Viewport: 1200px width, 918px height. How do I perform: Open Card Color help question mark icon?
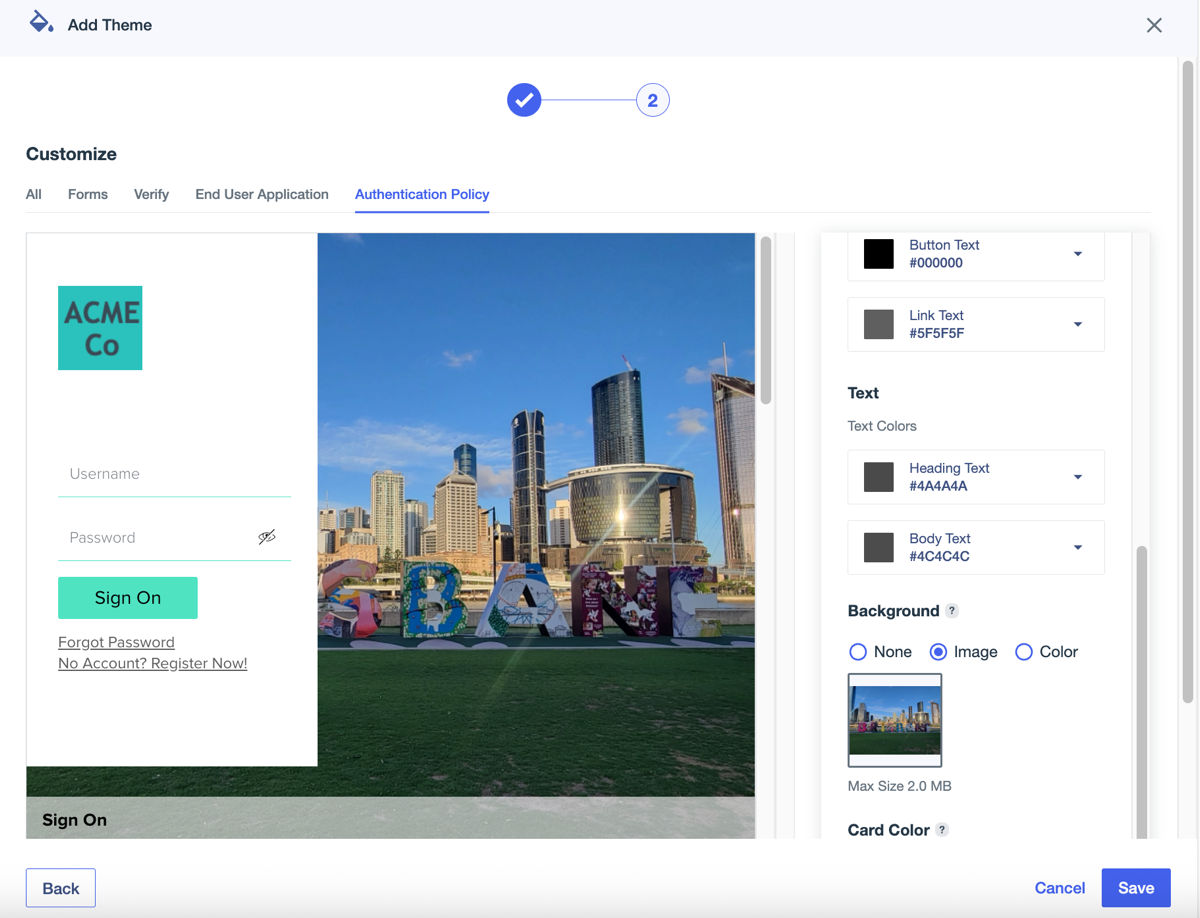[x=942, y=830]
